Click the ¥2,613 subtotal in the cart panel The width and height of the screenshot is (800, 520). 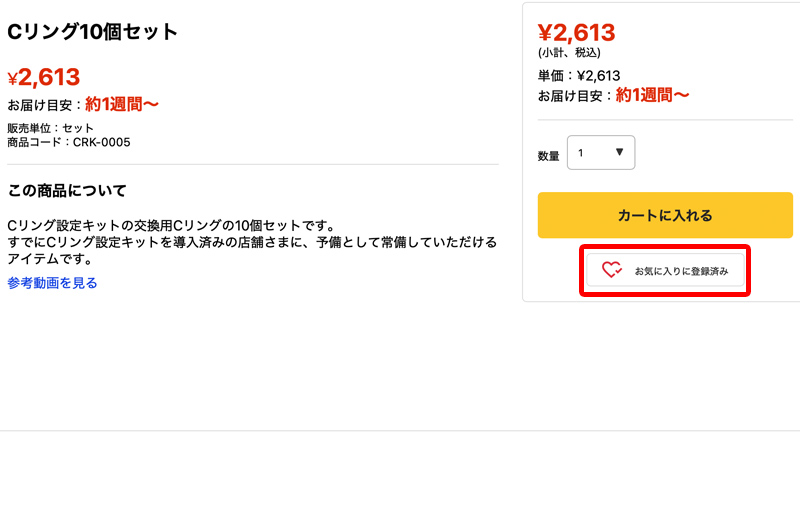click(x=576, y=33)
